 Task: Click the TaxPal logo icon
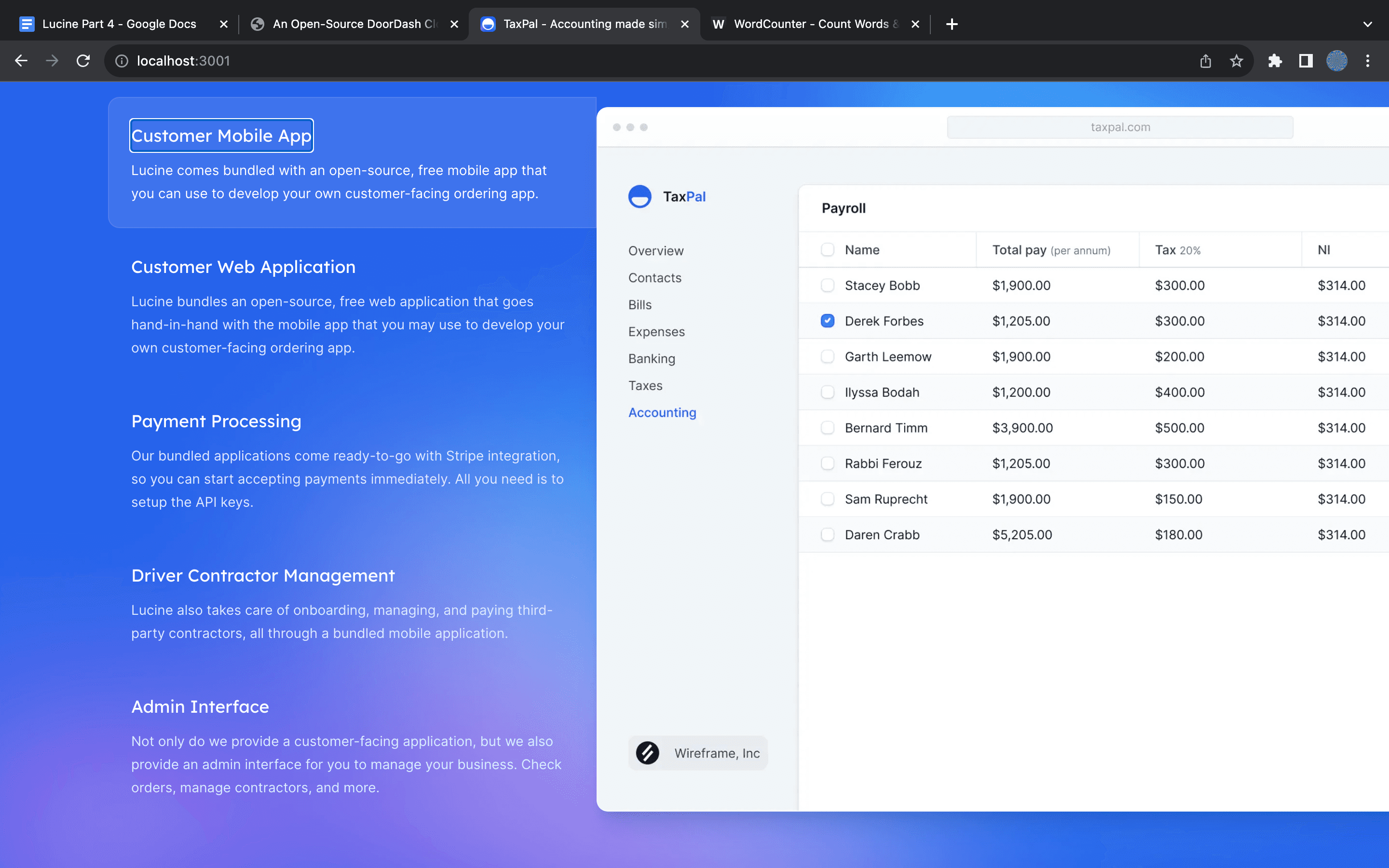640,196
